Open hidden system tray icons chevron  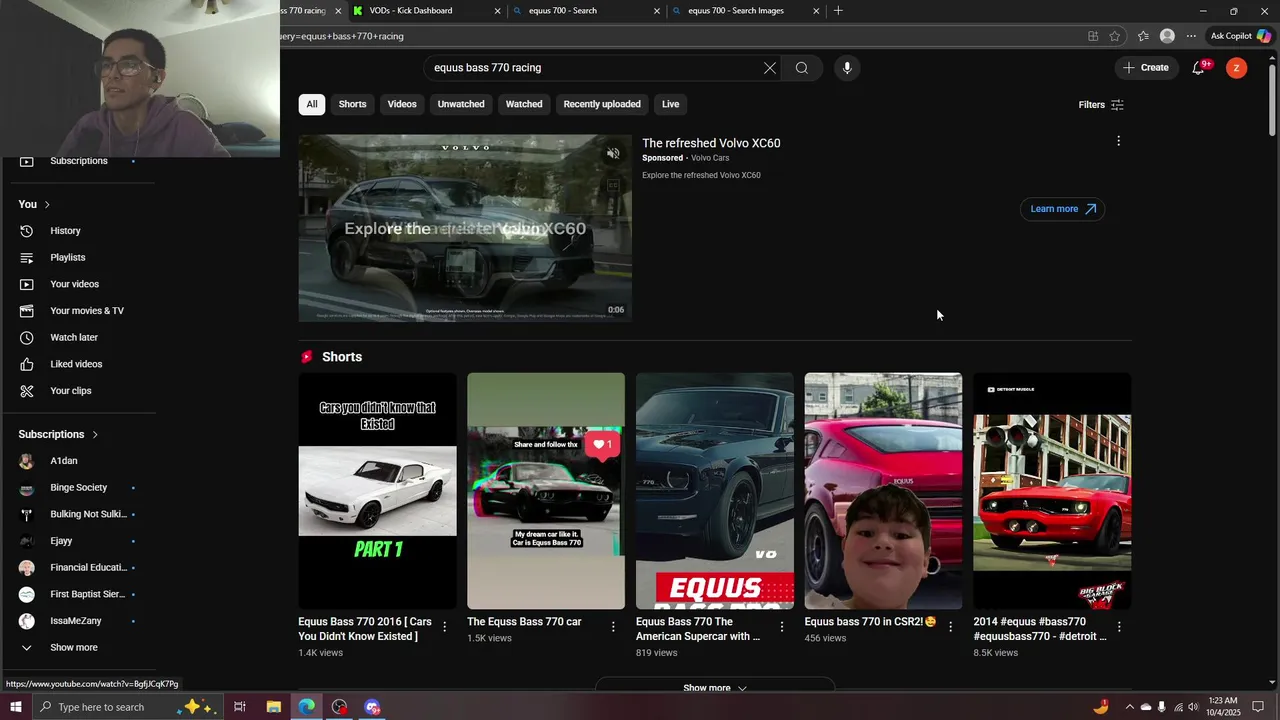click(1129, 707)
